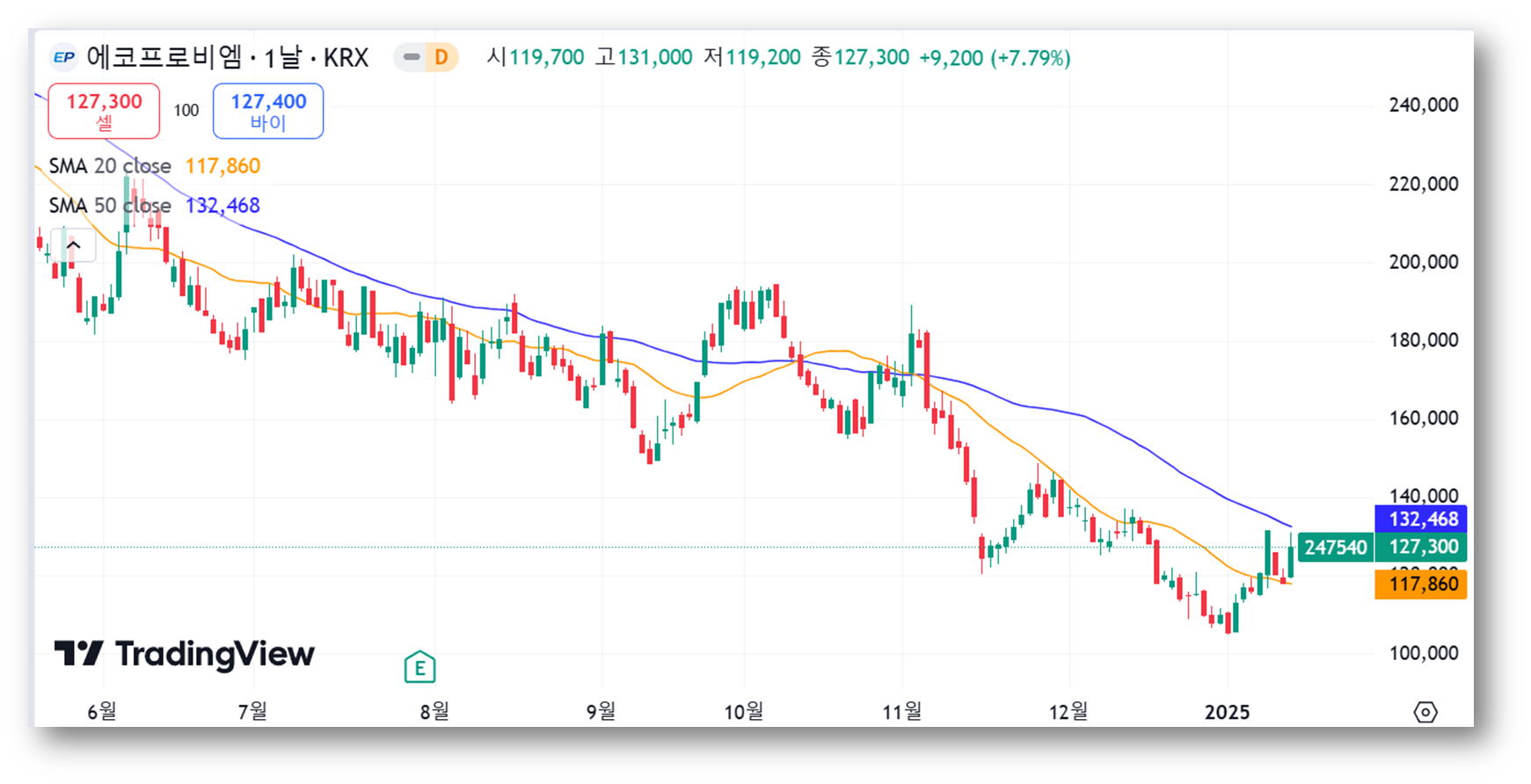Click the 247540 symbol code label
This screenshot has height=784, width=1531.
(1335, 548)
